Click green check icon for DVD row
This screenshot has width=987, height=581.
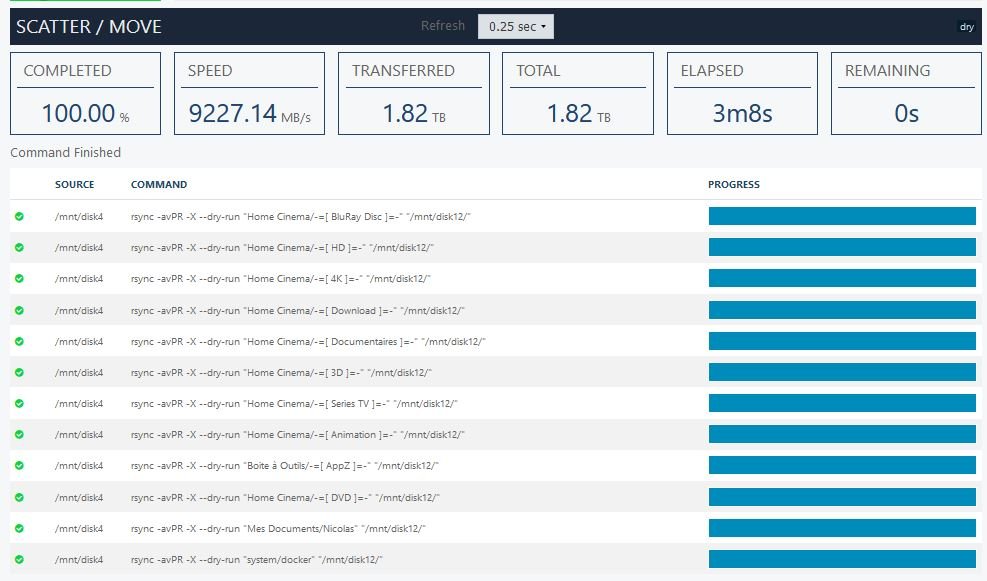click(x=20, y=497)
